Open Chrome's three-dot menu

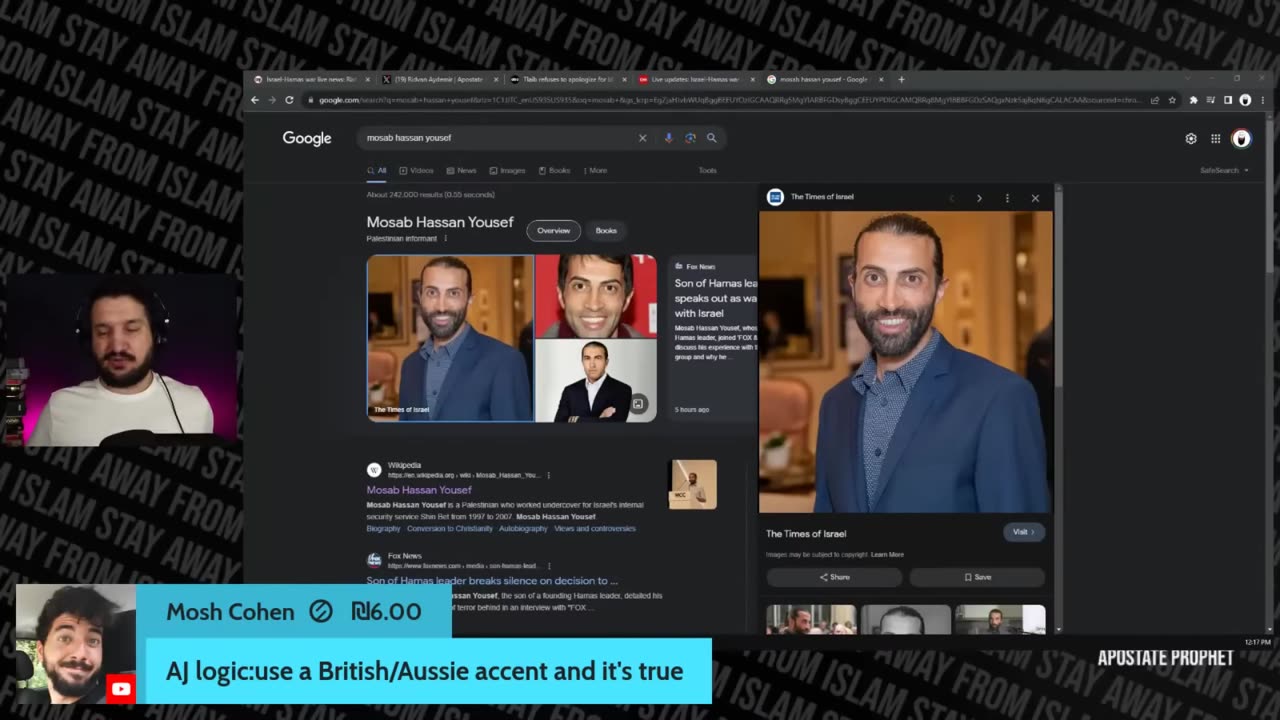pyautogui.click(x=1262, y=100)
